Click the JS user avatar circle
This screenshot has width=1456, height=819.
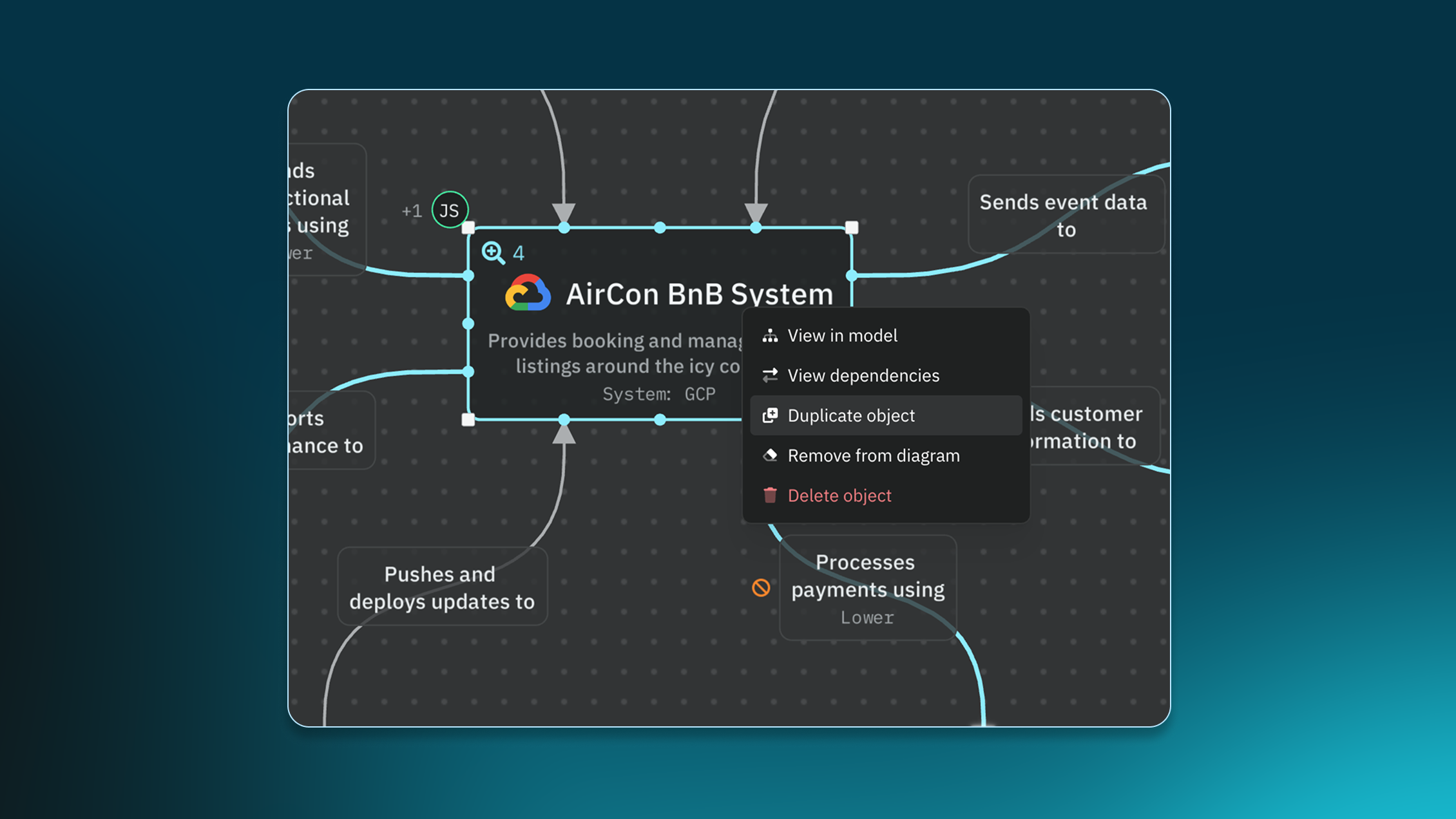(449, 210)
